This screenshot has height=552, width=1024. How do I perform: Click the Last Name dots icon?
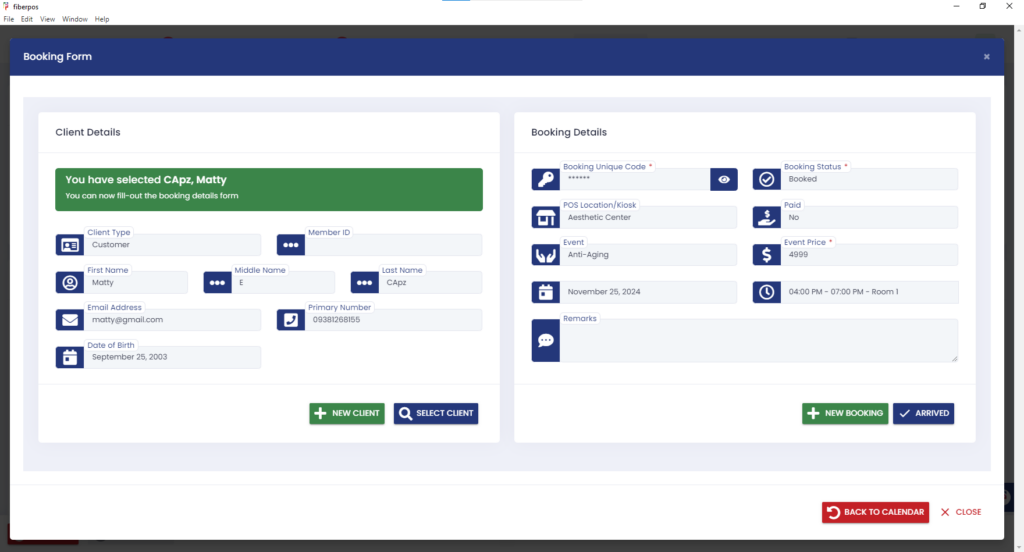click(364, 283)
